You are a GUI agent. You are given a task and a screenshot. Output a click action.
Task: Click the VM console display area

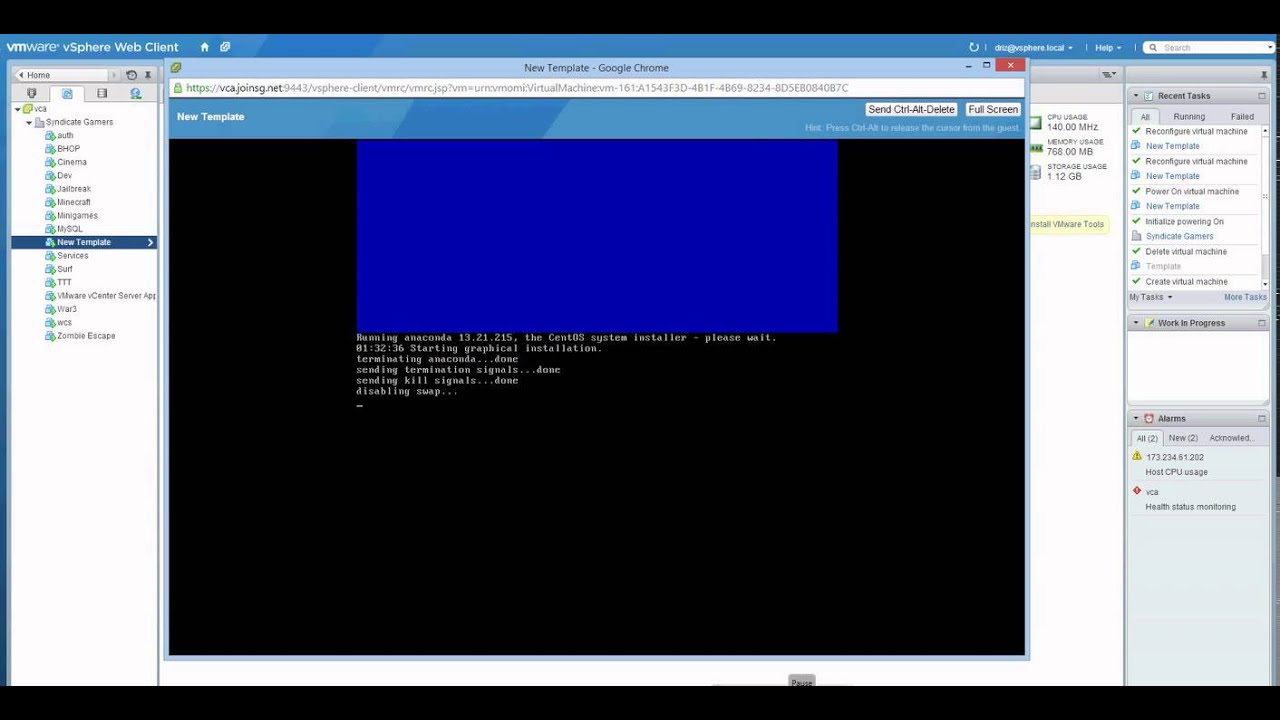pos(597,397)
